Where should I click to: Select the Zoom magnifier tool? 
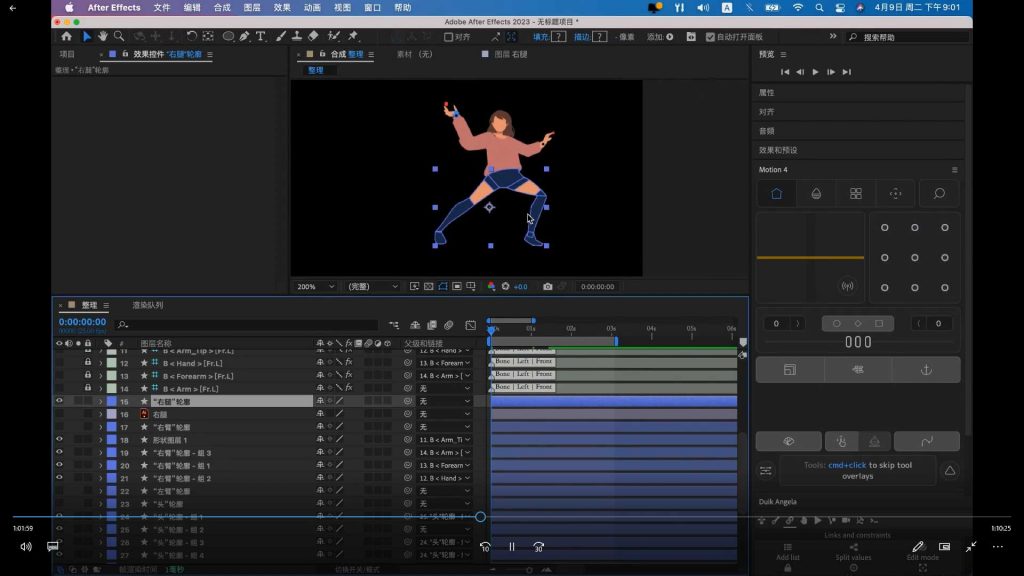pyautogui.click(x=119, y=37)
